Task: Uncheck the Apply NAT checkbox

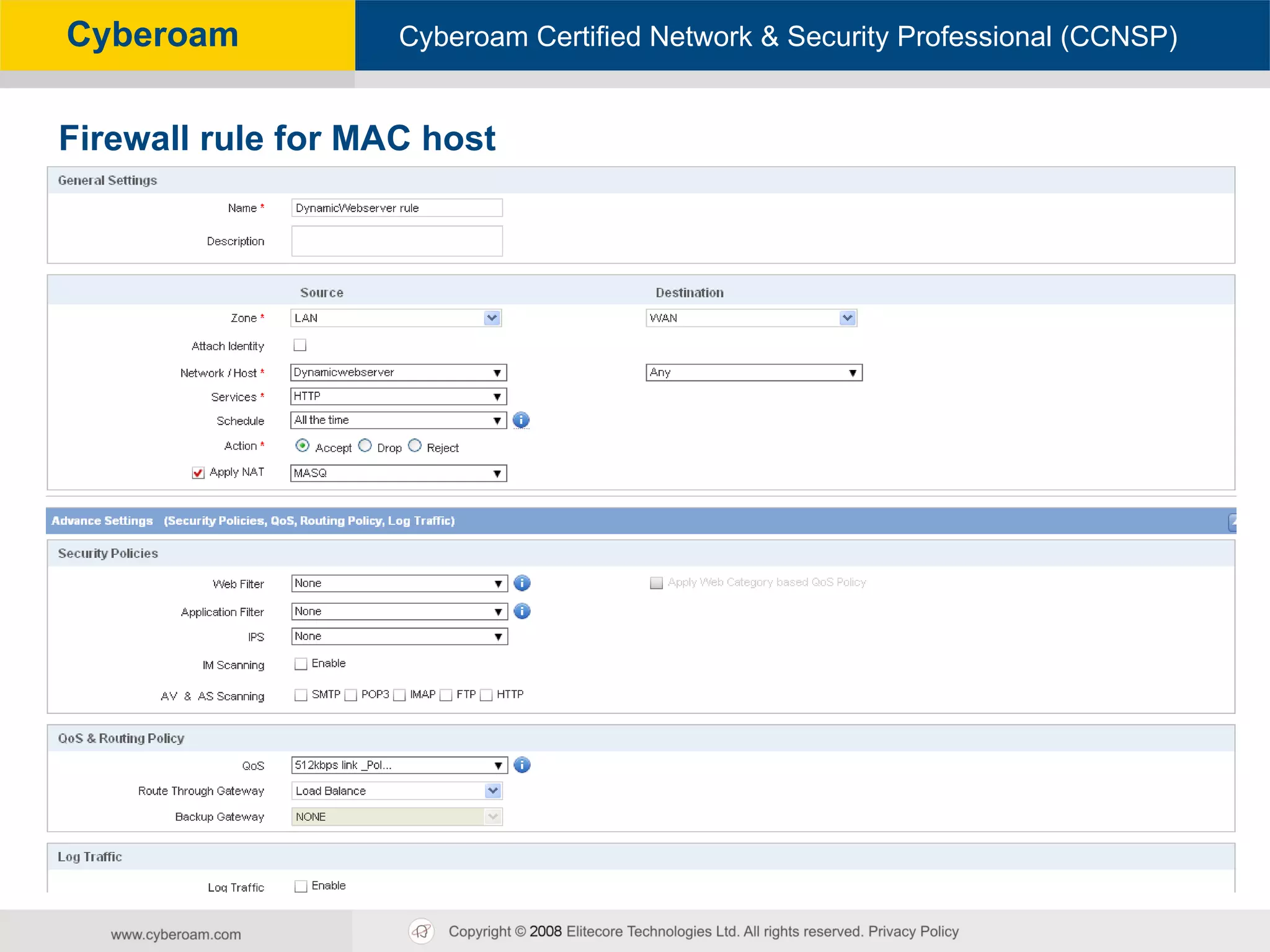Action: (198, 473)
